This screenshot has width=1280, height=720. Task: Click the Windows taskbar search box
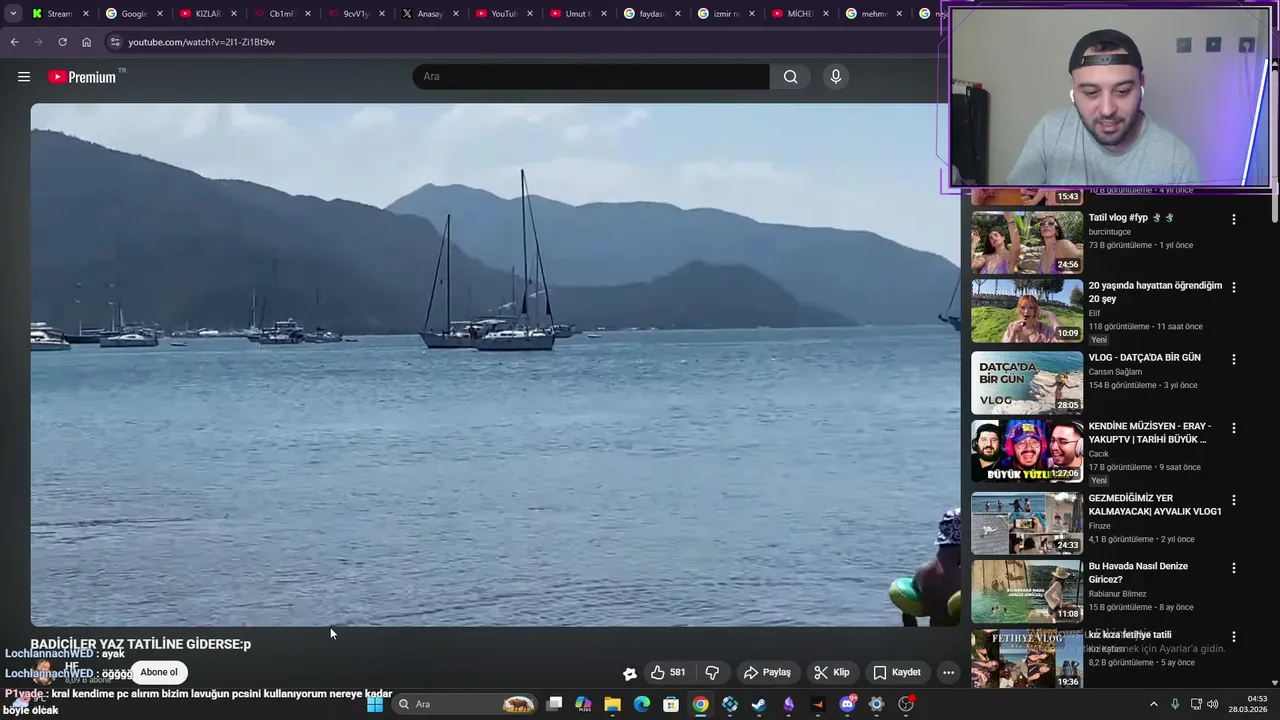[x=466, y=704]
